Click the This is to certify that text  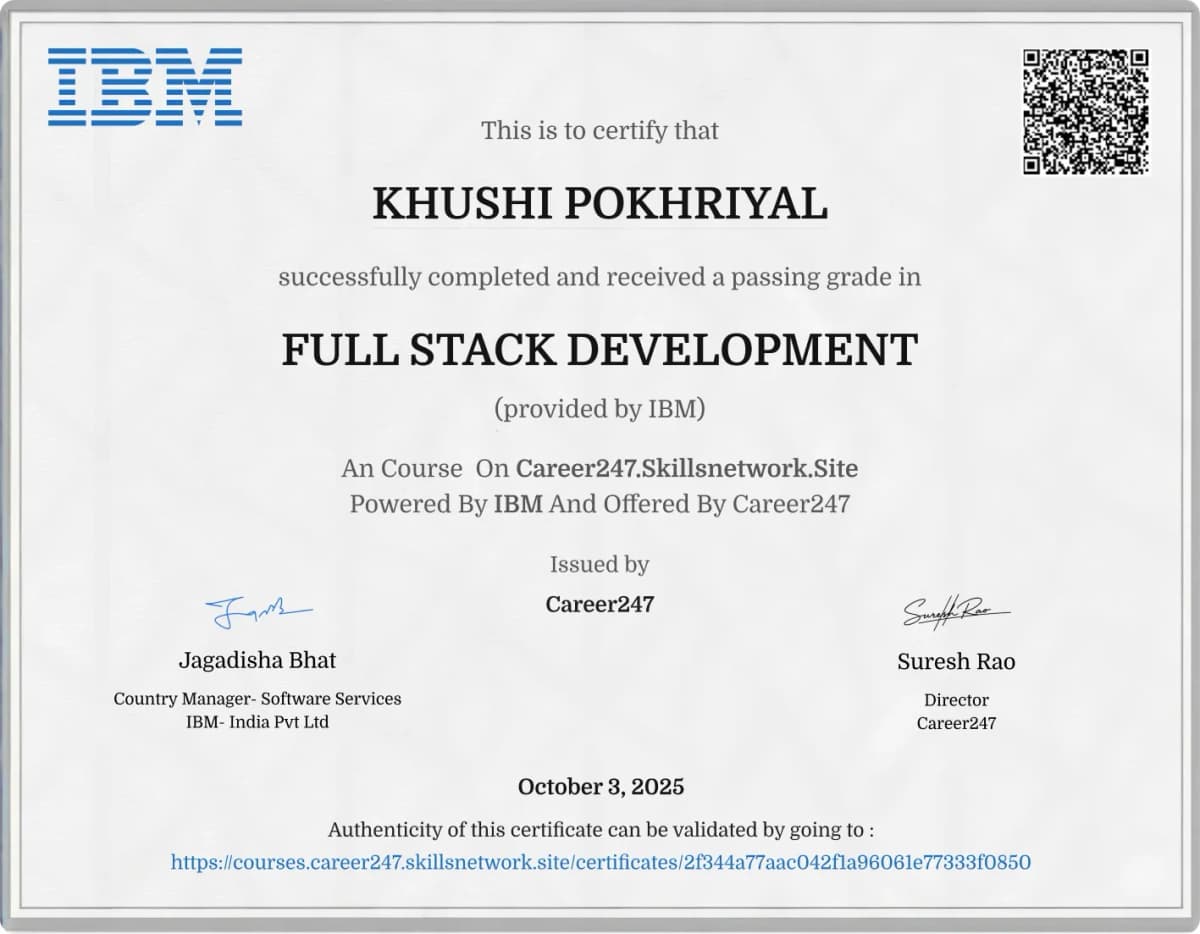(x=600, y=130)
